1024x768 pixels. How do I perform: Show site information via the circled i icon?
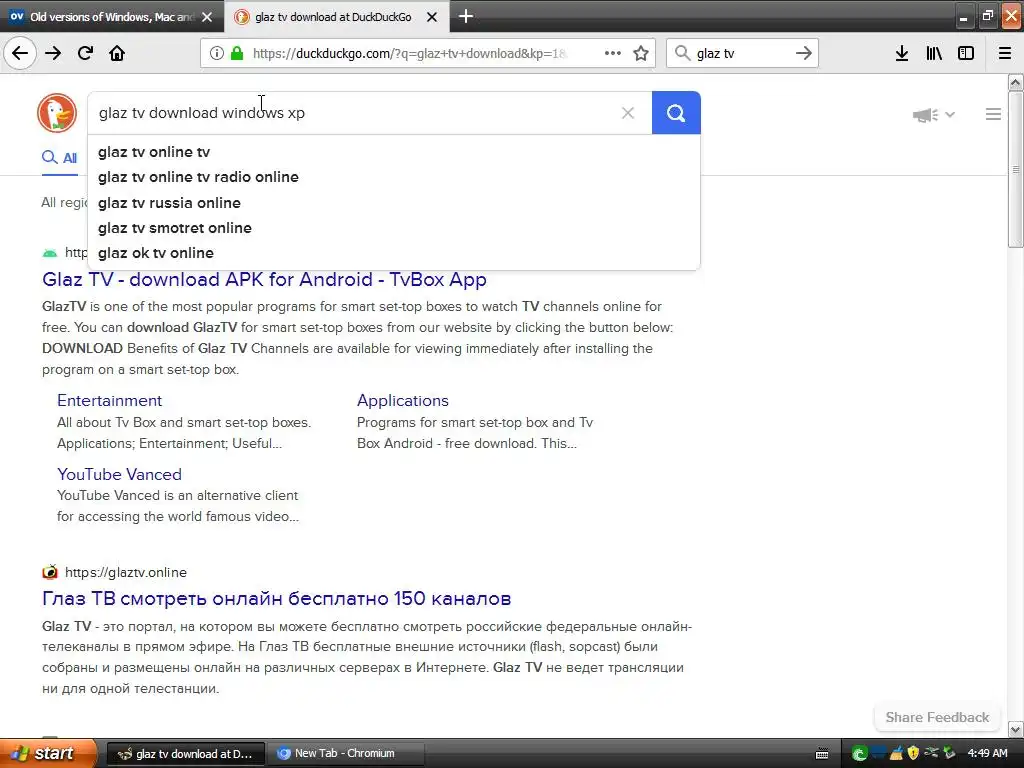216,53
